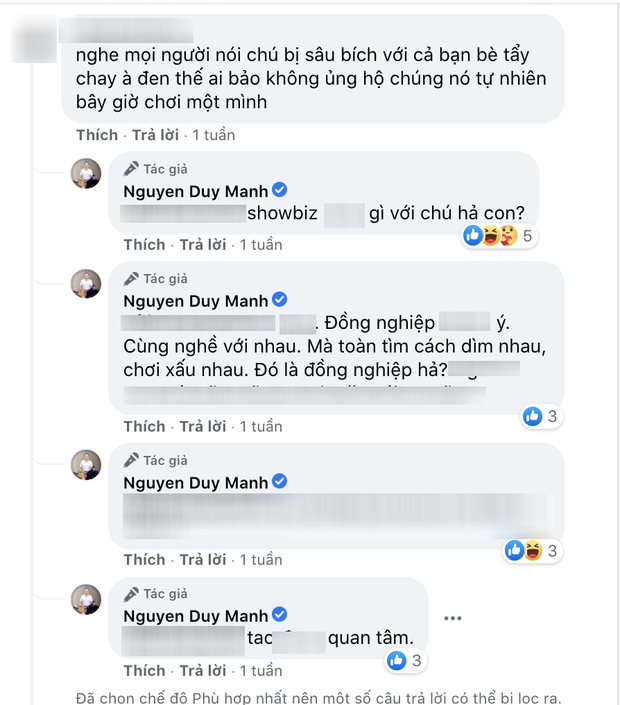The height and width of the screenshot is (705, 620).
Task: Click the pen "Tác giả" icon above the "Đồng nghiệp" comment
Action: [131, 278]
